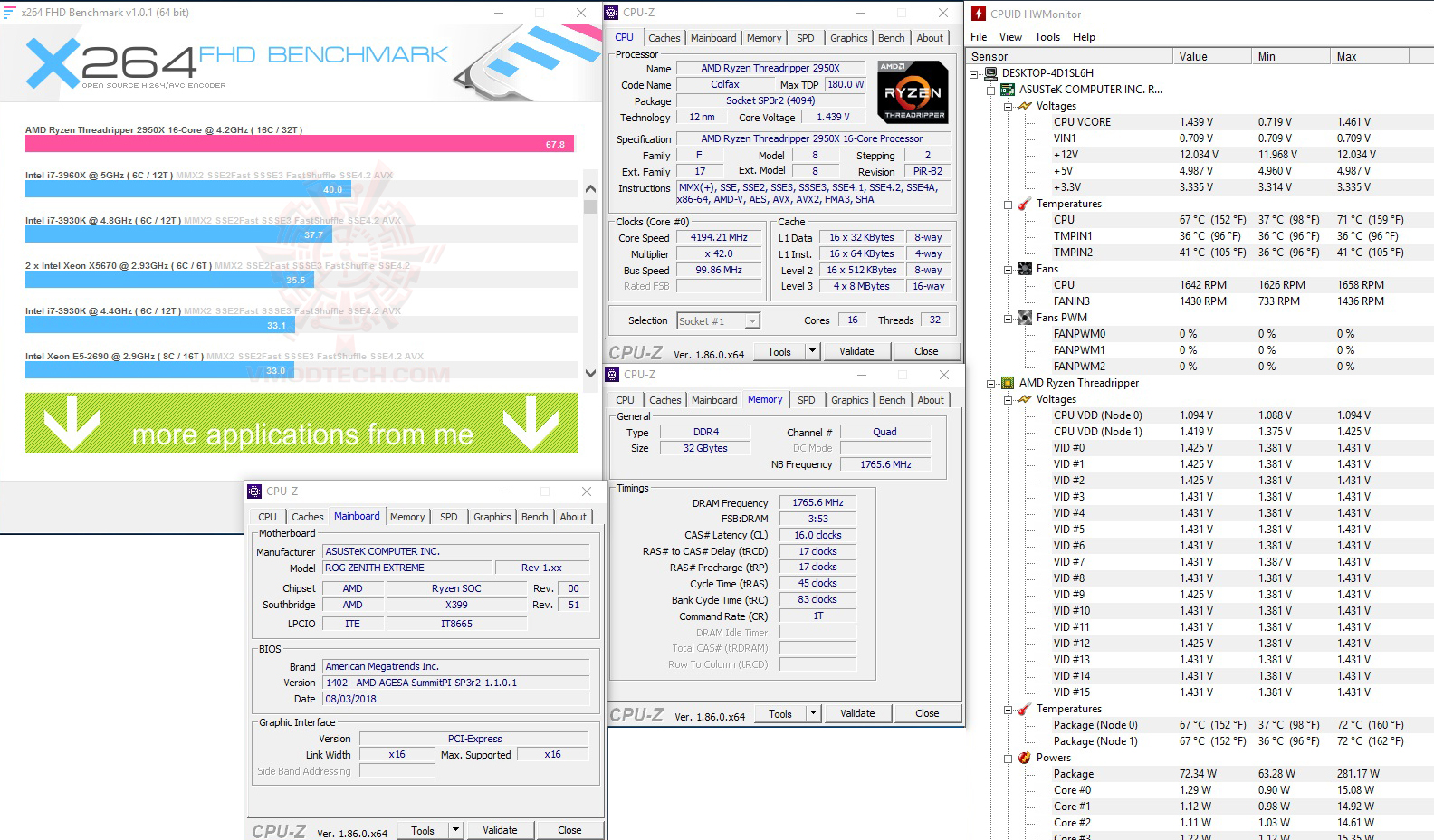Click Close in the CPU-Z Processor window

click(926, 351)
